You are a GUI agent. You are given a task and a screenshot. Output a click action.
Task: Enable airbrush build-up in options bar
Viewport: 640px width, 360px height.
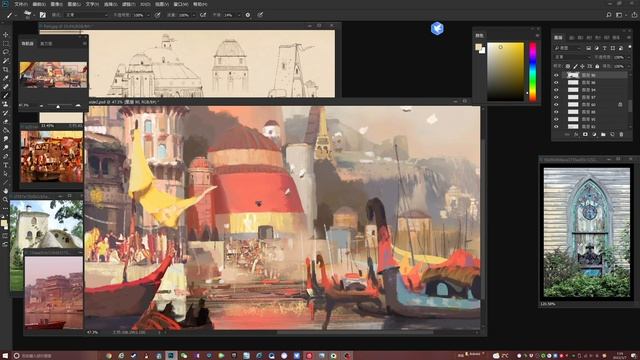click(203, 15)
